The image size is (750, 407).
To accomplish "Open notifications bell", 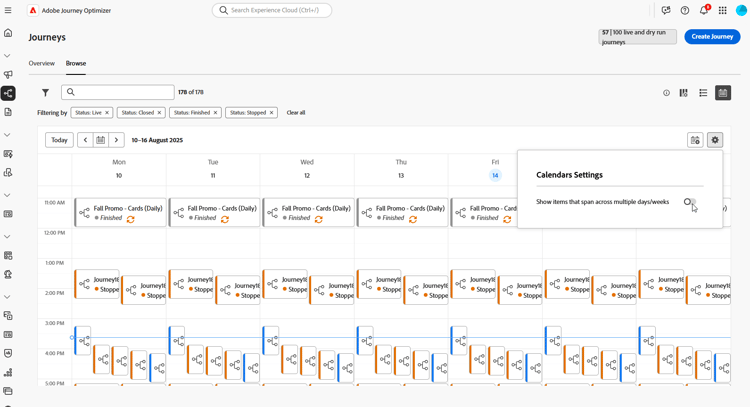I will (x=703, y=10).
